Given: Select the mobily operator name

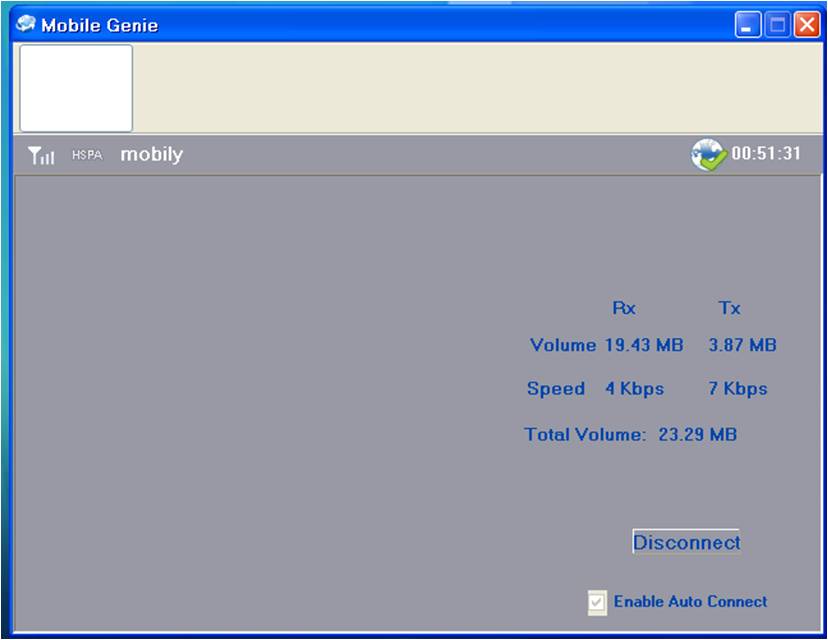Looking at the screenshot, I should tap(151, 155).
